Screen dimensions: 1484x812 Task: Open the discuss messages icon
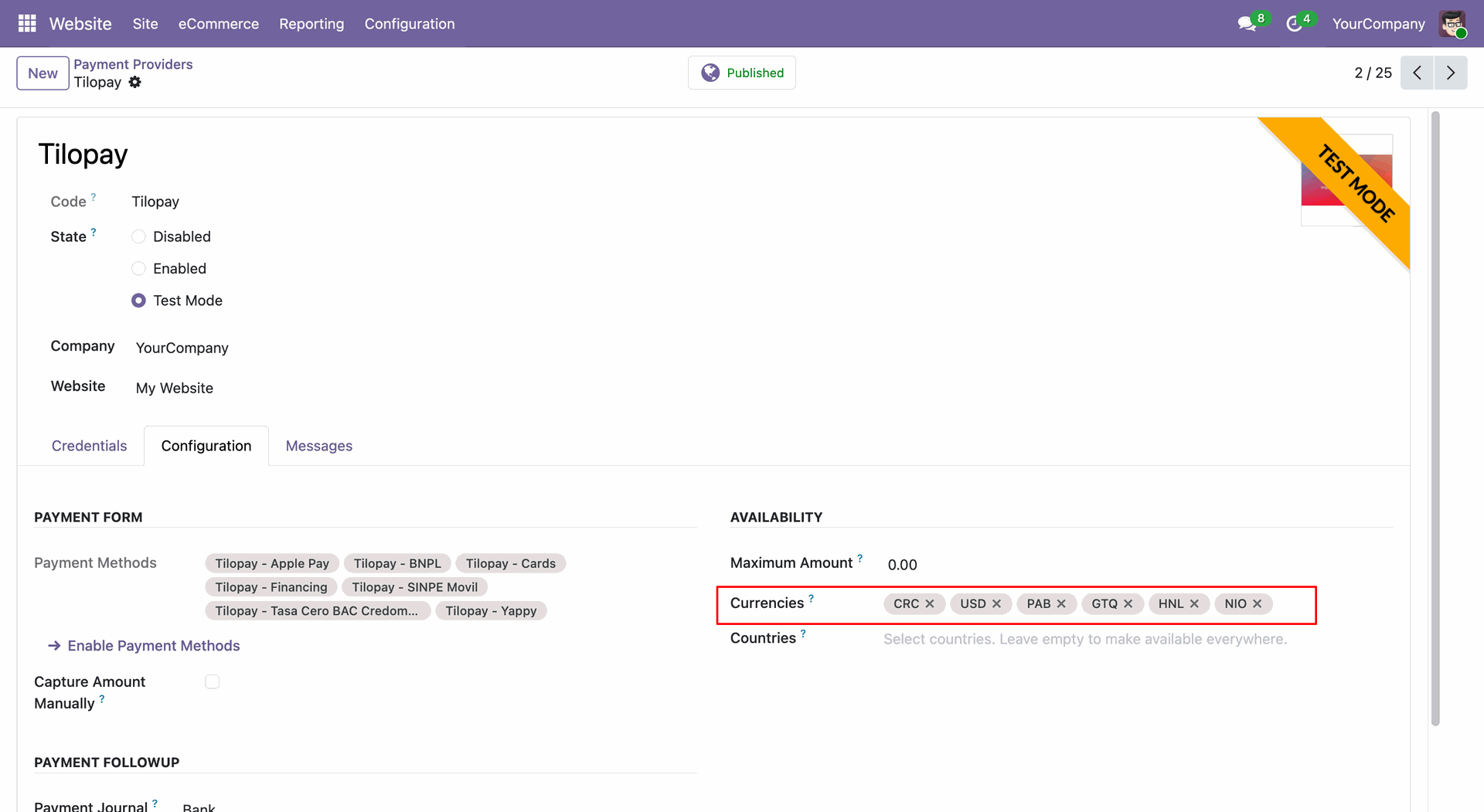[x=1247, y=24]
